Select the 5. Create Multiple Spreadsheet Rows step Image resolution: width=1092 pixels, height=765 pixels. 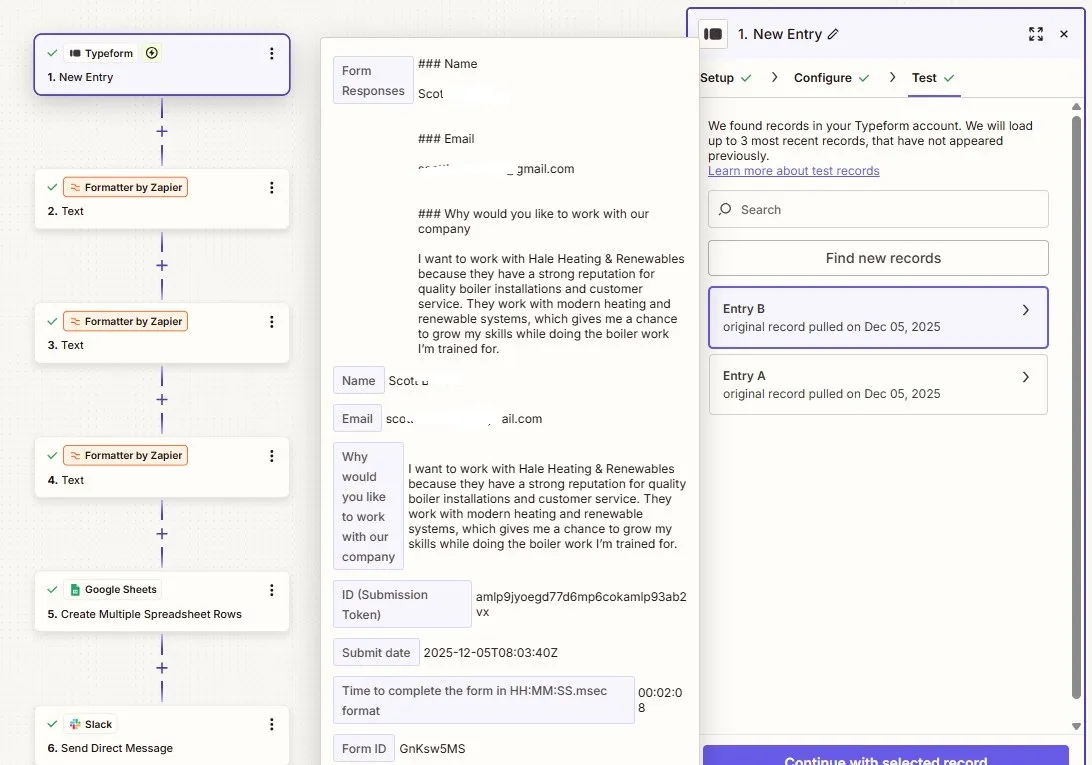(162, 602)
